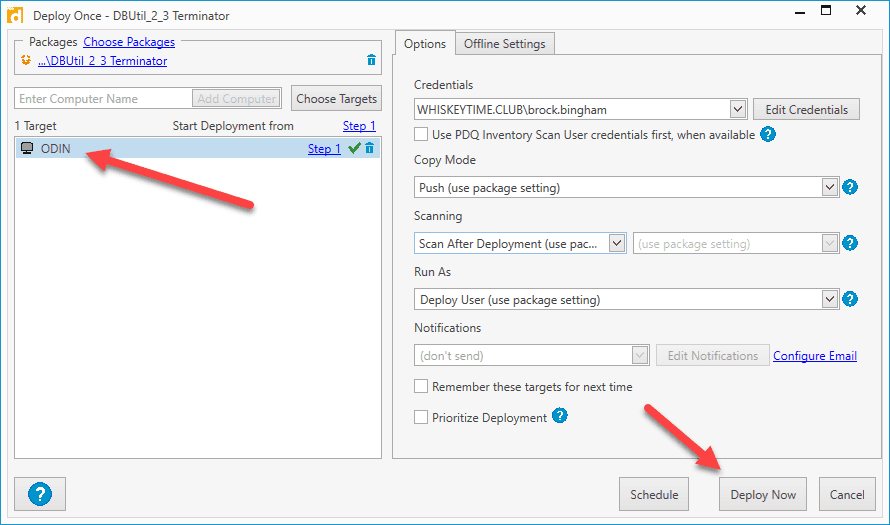
Task: Click the Choose Targets button
Action: pyautogui.click(x=337, y=98)
